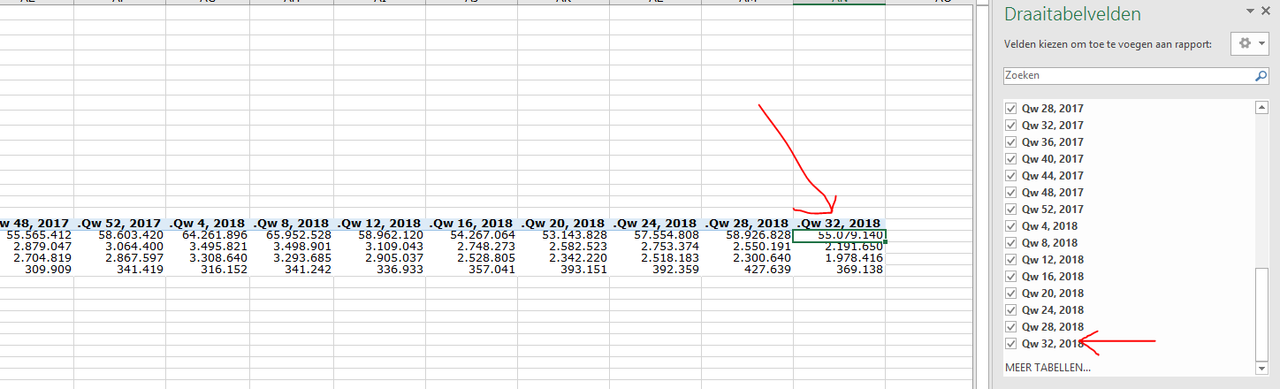The height and width of the screenshot is (389, 1280).
Task: Select cell with value 58.962.120
Action: point(380,236)
